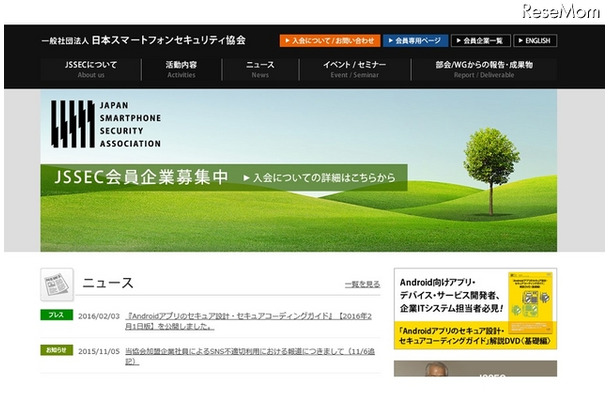Open the blue 会員専用ページ button
610x400 pixels.
pos(415,41)
